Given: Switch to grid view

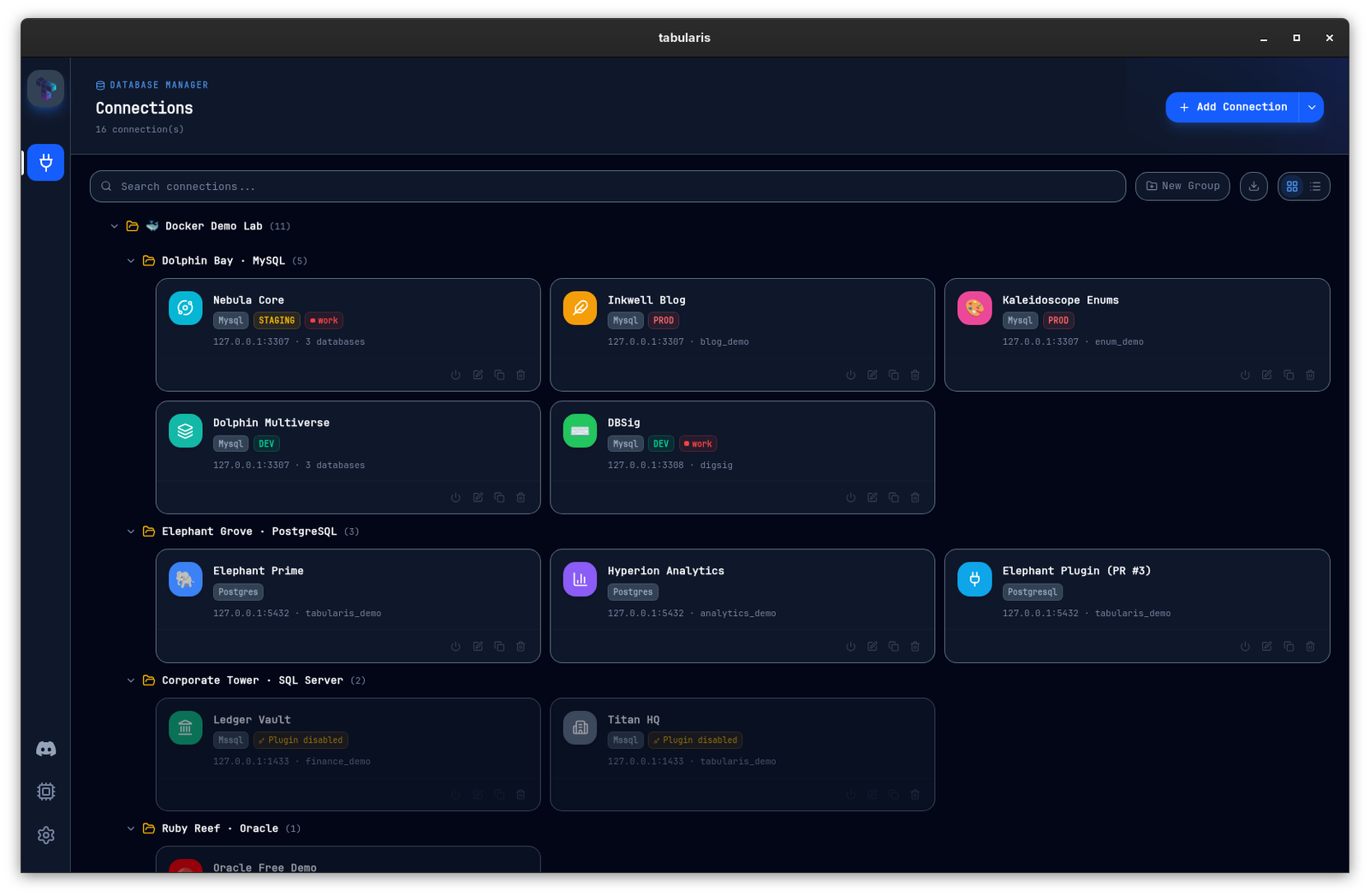Looking at the screenshot, I should (1292, 187).
